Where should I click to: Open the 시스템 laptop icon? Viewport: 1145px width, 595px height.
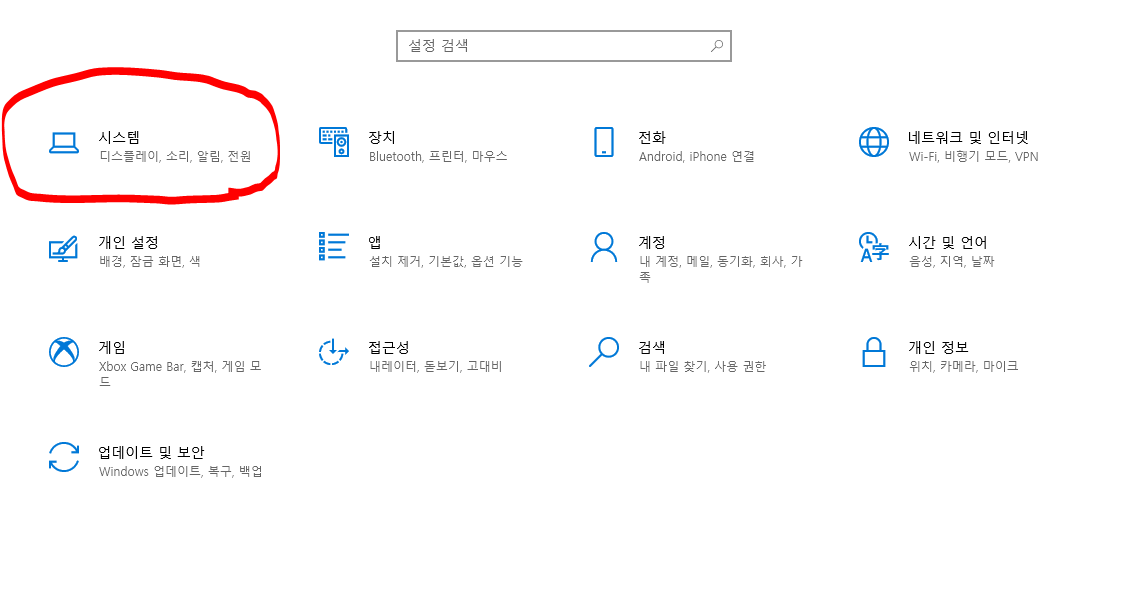[x=64, y=143]
